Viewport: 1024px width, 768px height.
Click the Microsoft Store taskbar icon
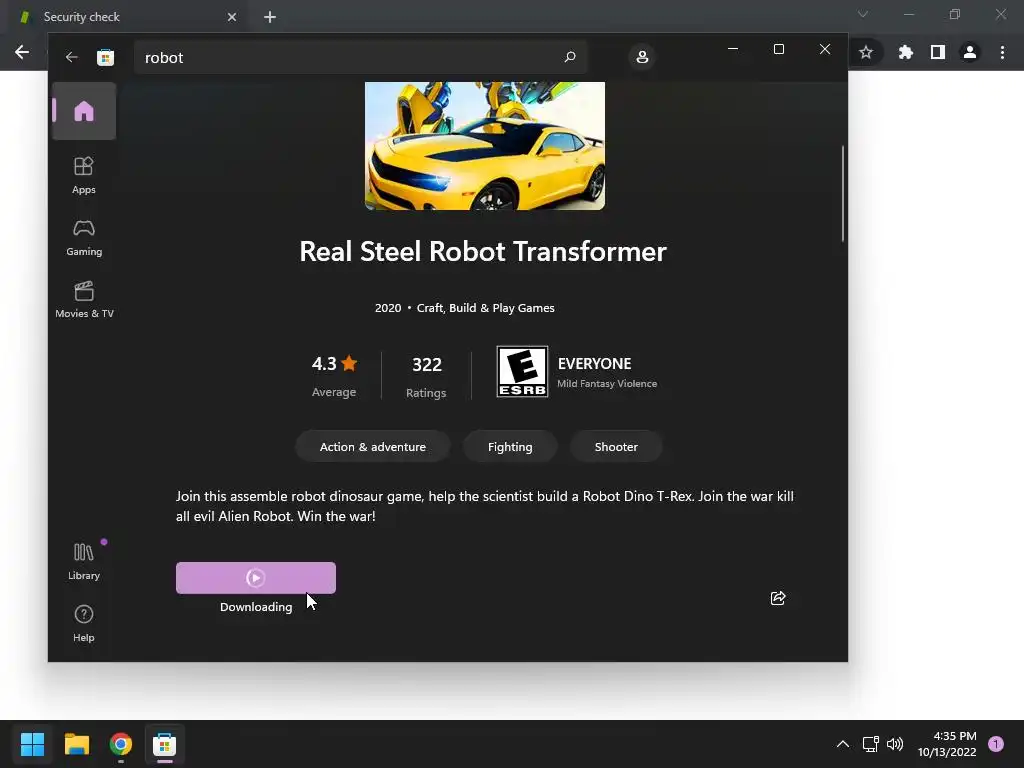click(165, 744)
